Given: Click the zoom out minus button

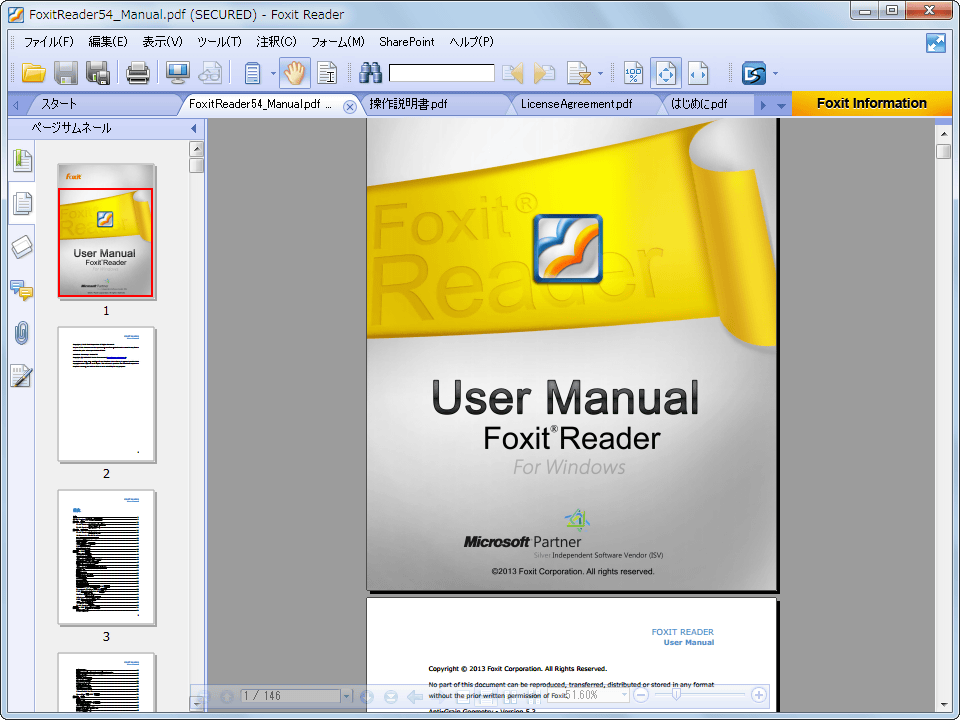Looking at the screenshot, I should click(641, 696).
